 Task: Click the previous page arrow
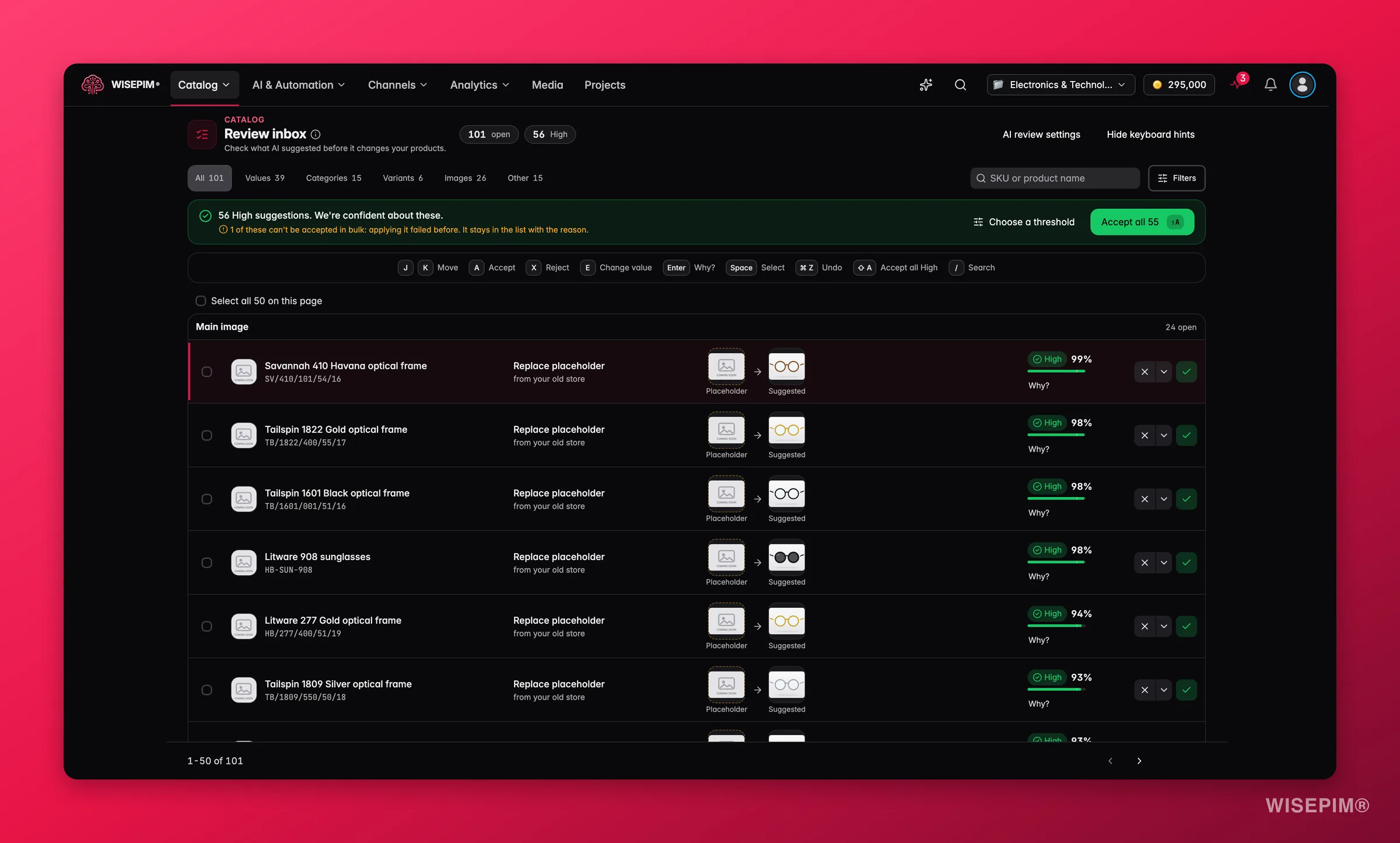[1110, 761]
